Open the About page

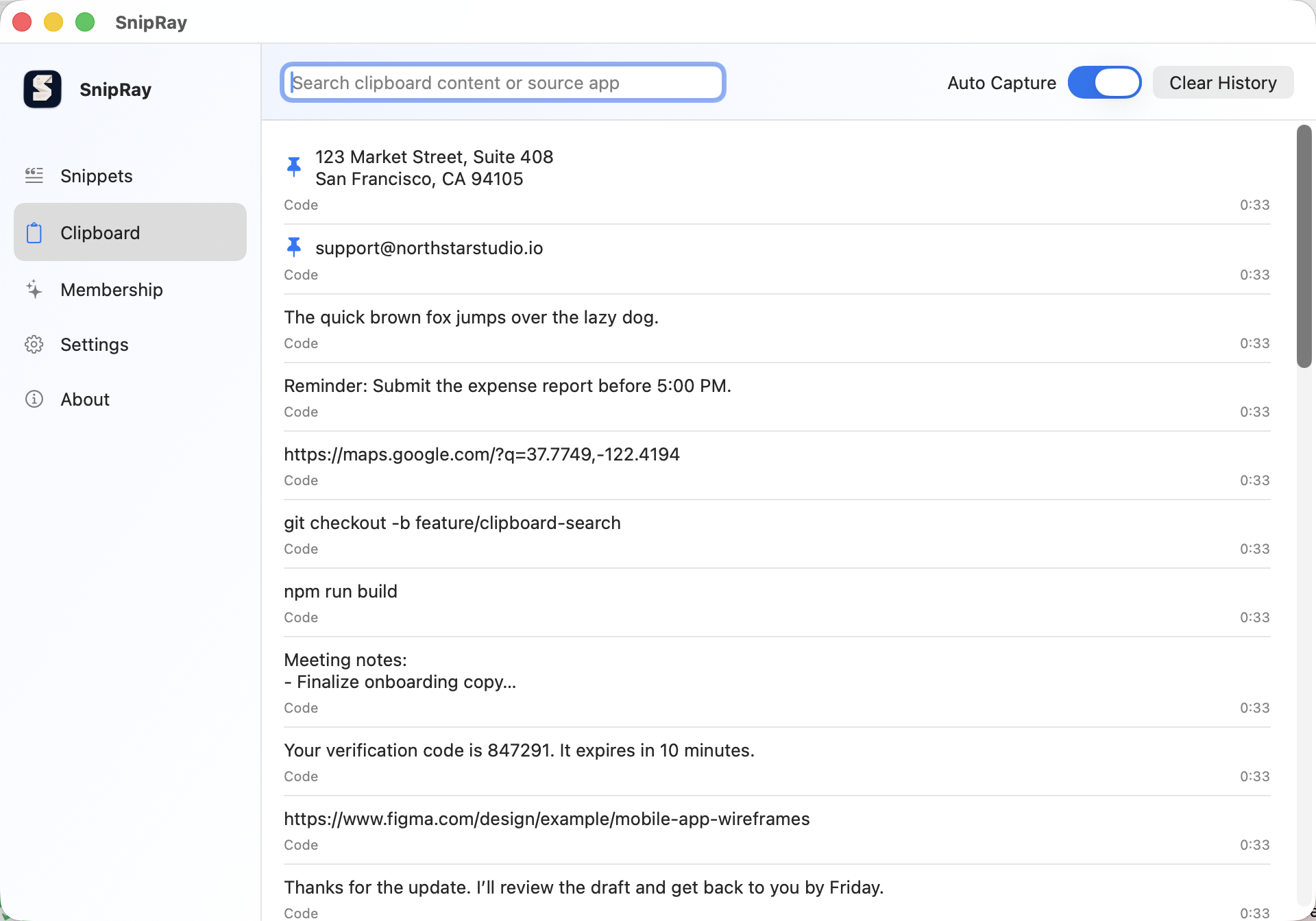click(x=130, y=399)
